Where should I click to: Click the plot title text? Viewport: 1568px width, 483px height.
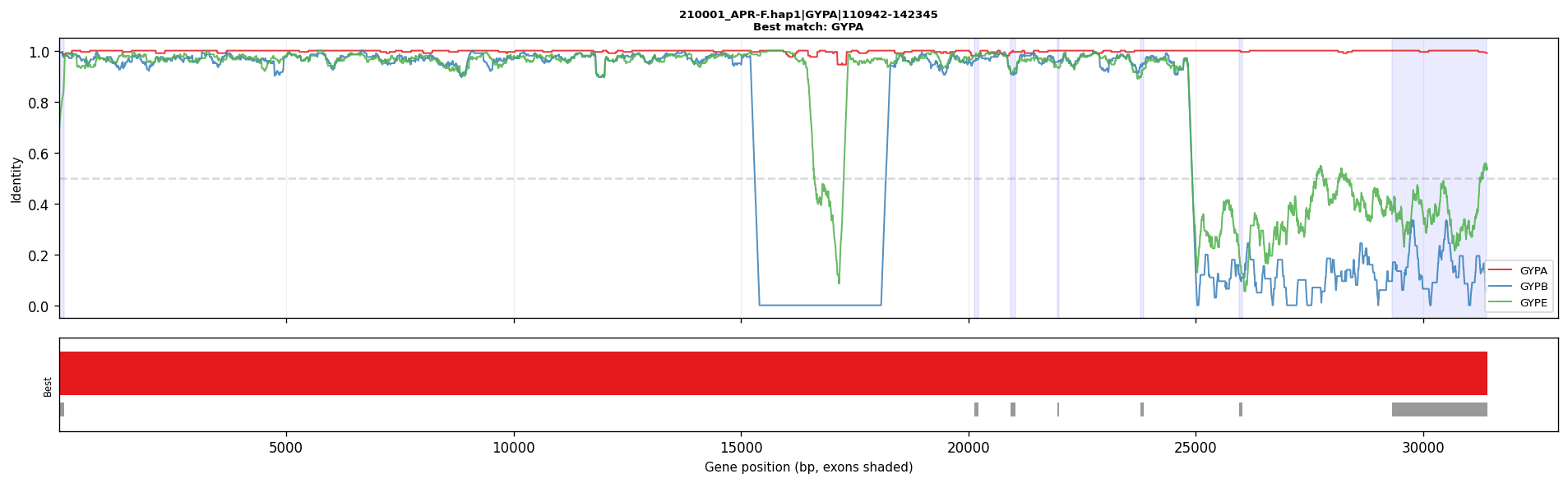click(x=808, y=15)
